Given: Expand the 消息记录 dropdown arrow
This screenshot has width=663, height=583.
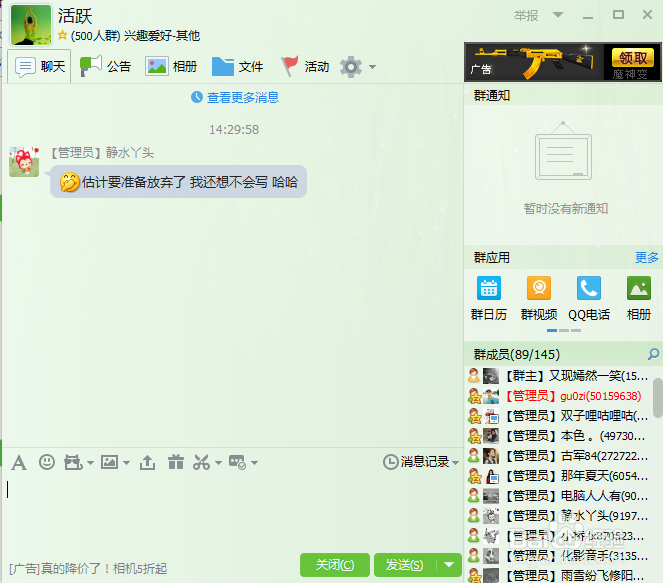Looking at the screenshot, I should click(x=455, y=463).
